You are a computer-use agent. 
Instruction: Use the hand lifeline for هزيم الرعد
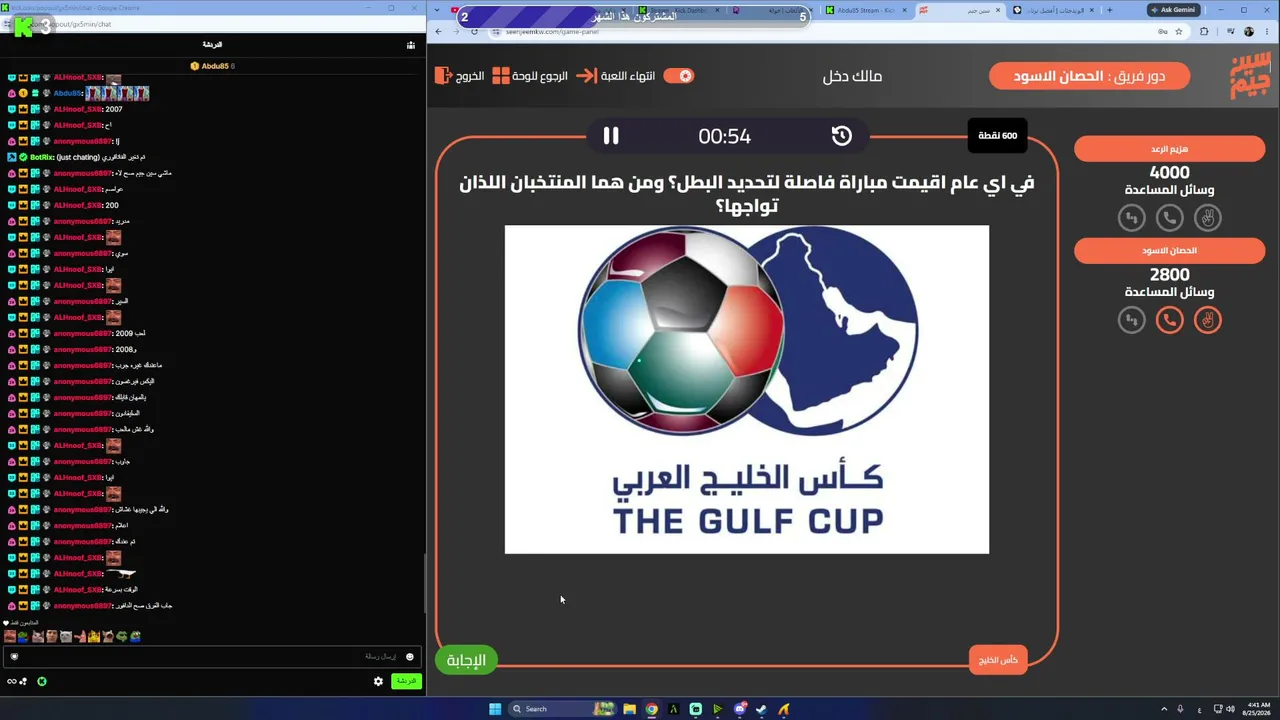[x=1208, y=218]
